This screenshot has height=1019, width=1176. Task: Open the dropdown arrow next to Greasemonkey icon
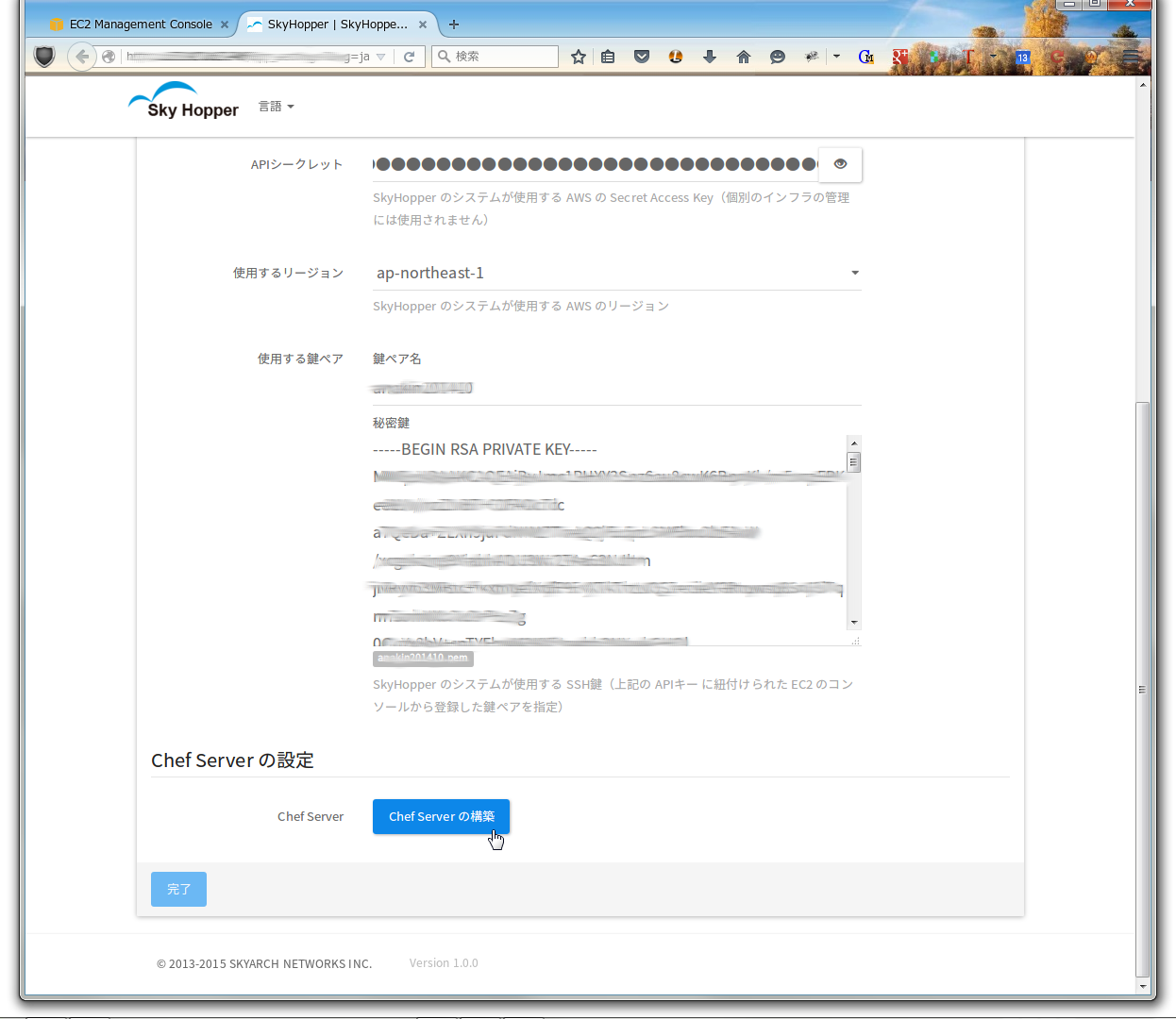pyautogui.click(x=836, y=57)
